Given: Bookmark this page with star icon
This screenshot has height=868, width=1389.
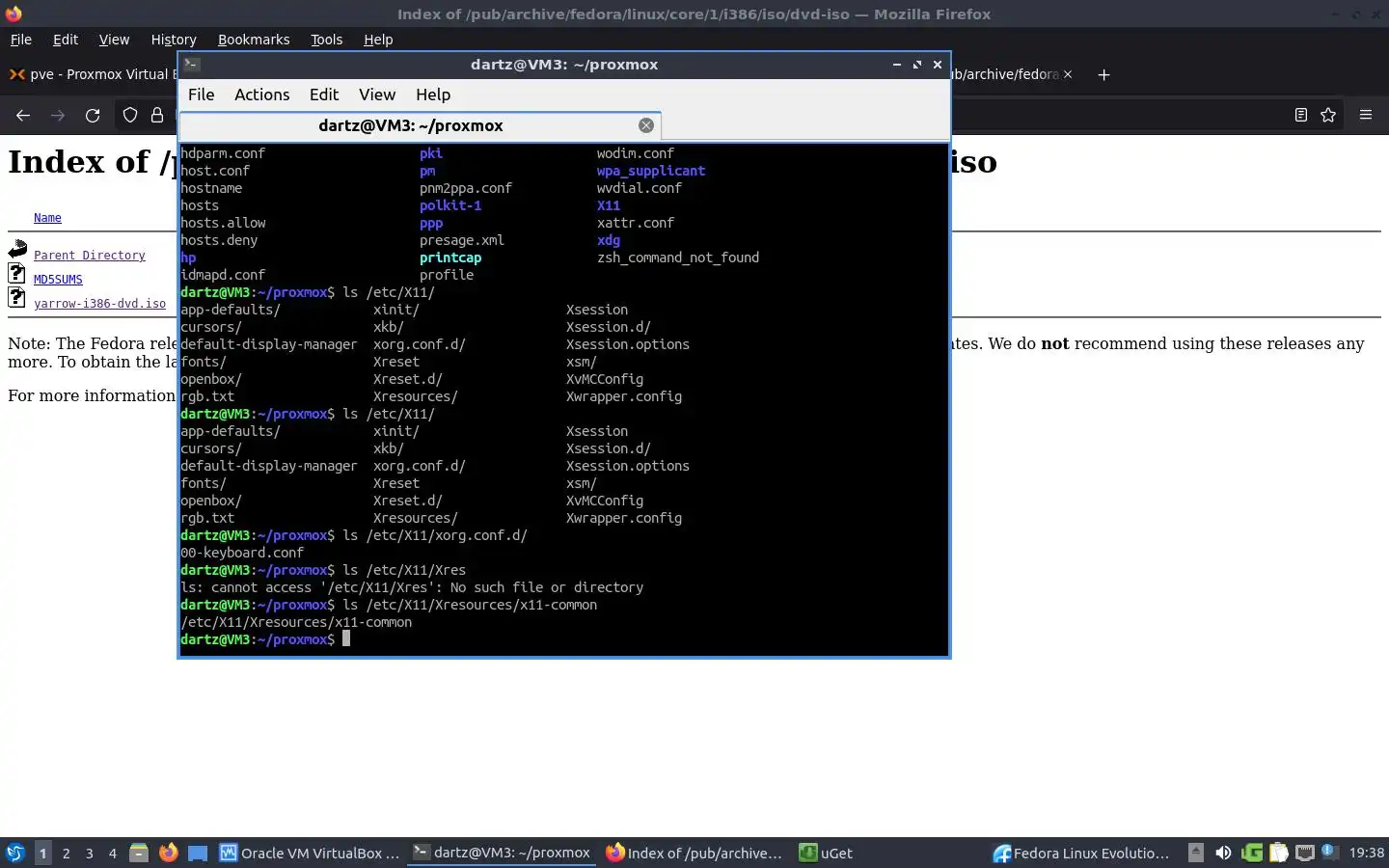Looking at the screenshot, I should pyautogui.click(x=1328, y=115).
